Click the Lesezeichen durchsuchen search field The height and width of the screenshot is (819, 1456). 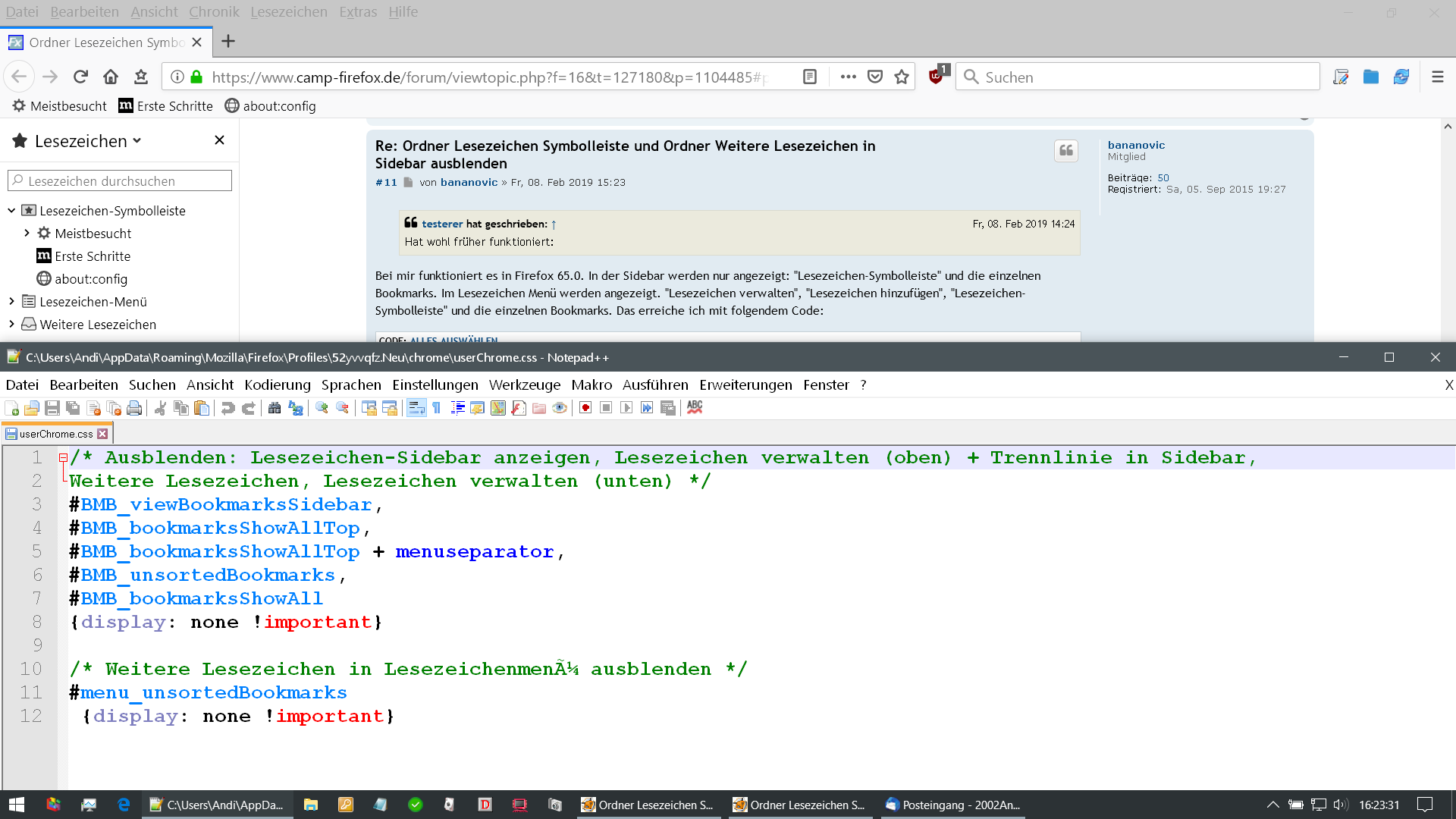(x=120, y=180)
